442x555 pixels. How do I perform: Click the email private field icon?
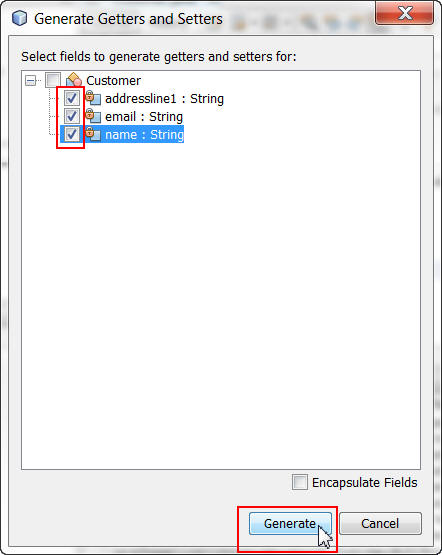[x=93, y=116]
